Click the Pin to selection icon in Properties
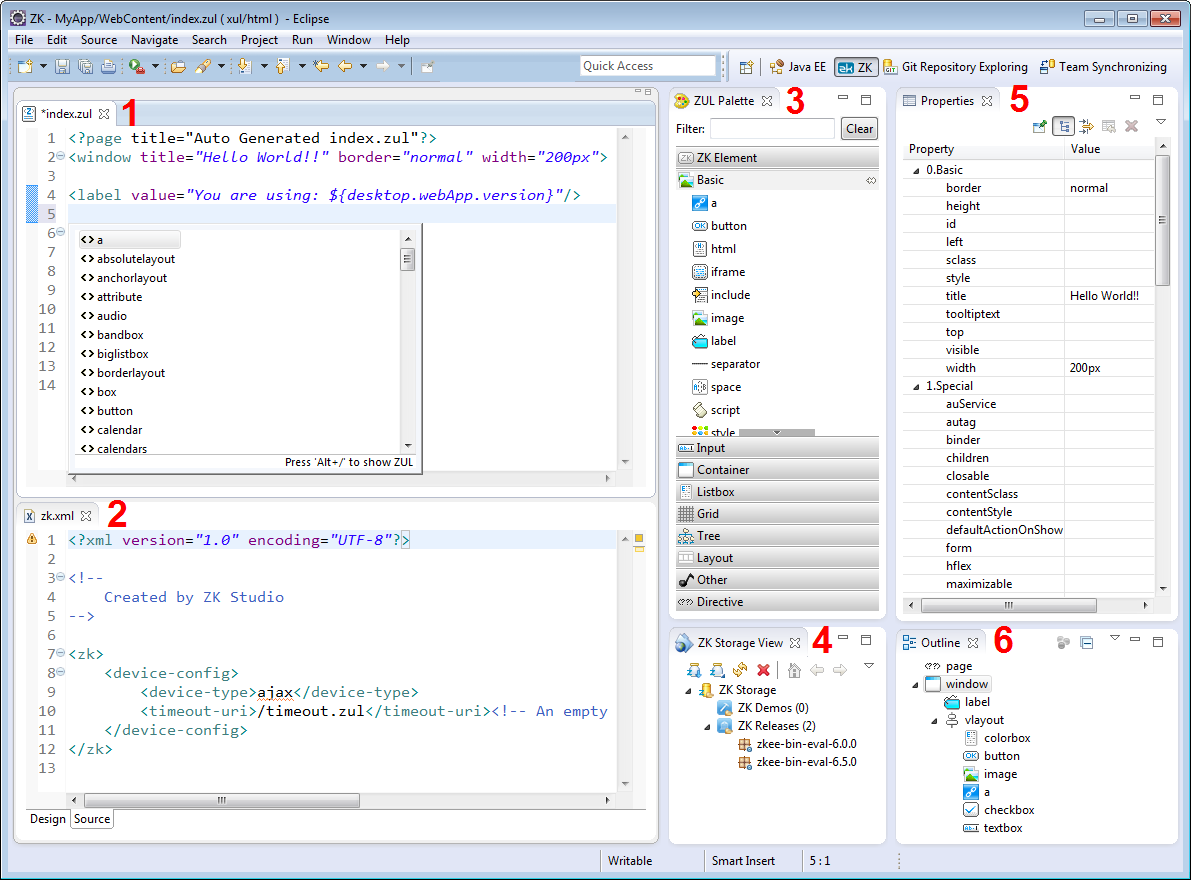 [x=1039, y=126]
